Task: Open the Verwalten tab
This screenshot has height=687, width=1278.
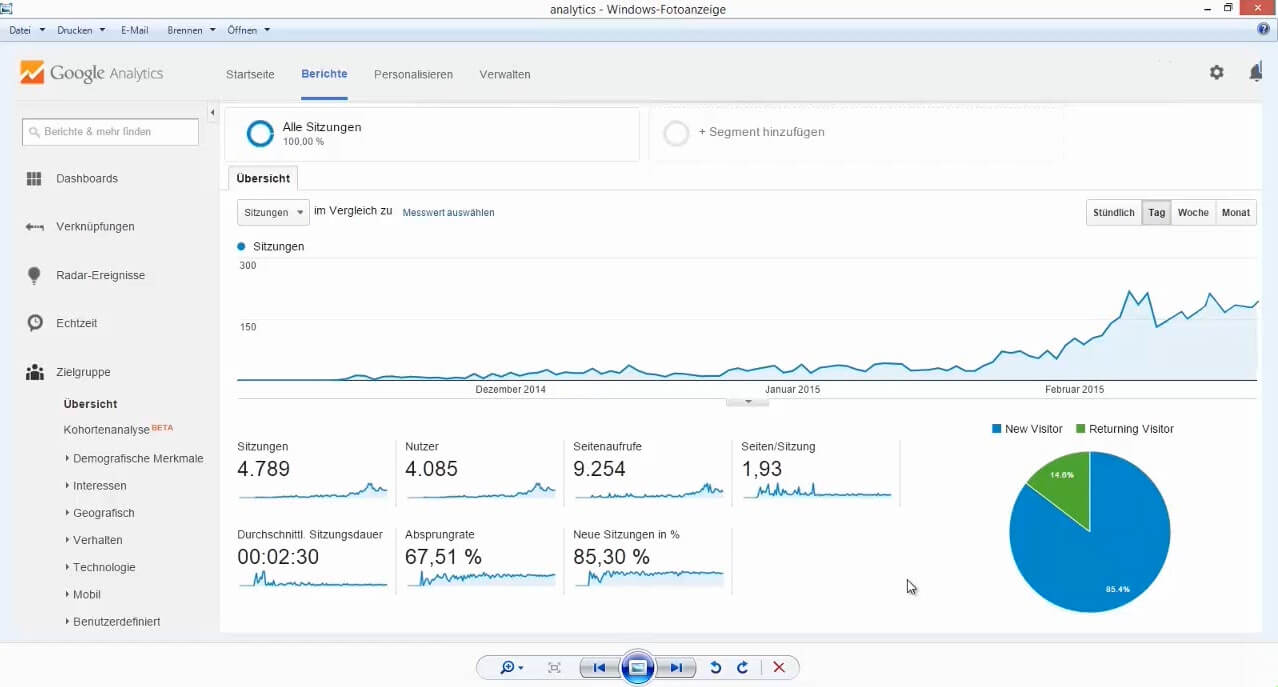Action: coord(505,74)
